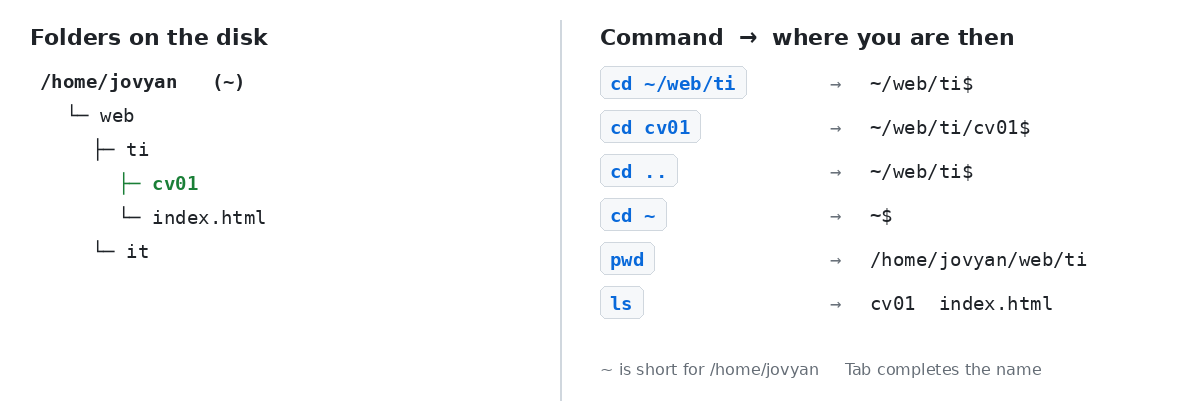
Task: Select the 'cd ~' command chip
Action: pyautogui.click(x=633, y=215)
